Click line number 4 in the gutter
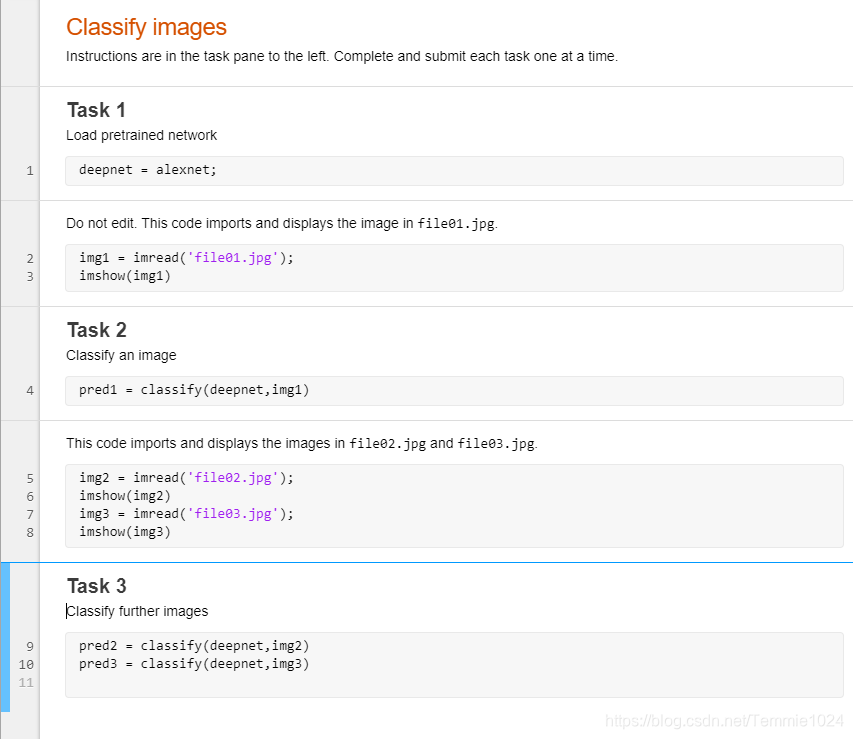This screenshot has height=739, width=853. (30, 391)
